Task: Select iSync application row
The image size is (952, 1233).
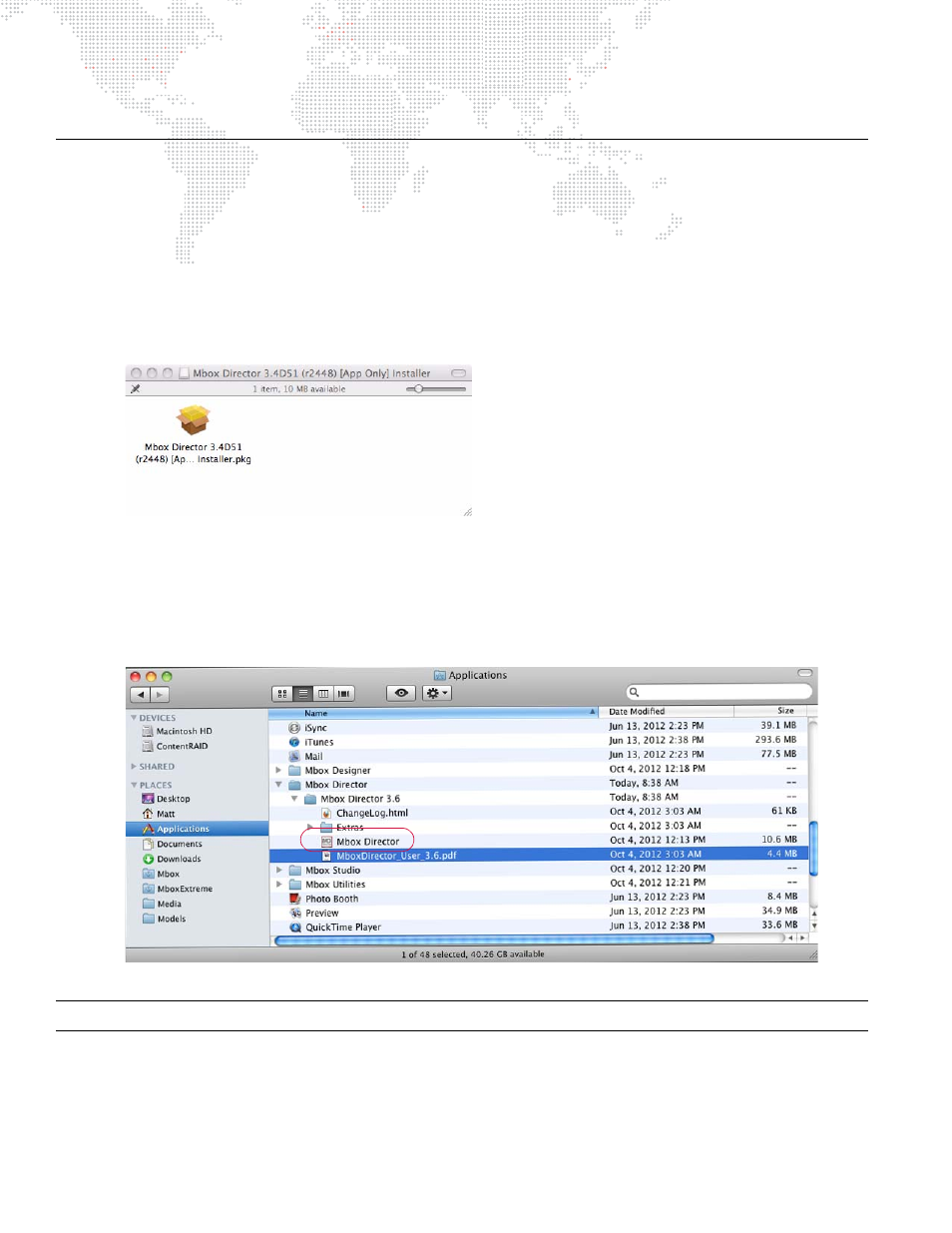Action: click(538, 728)
